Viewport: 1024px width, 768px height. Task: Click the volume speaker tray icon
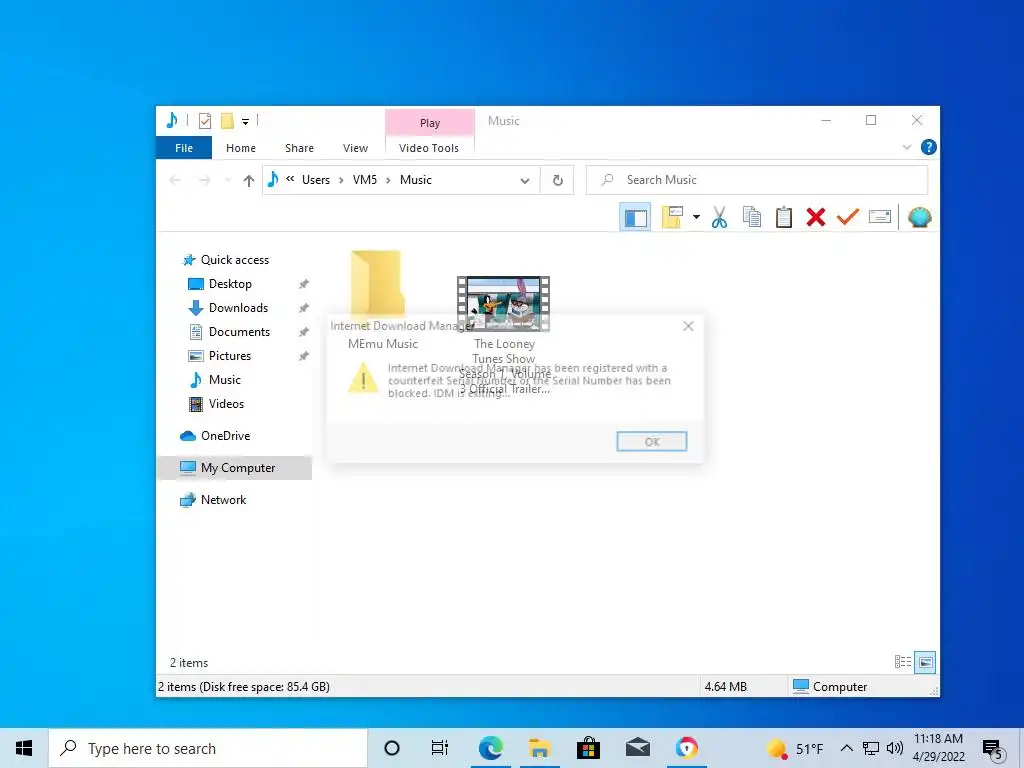pyautogui.click(x=895, y=748)
